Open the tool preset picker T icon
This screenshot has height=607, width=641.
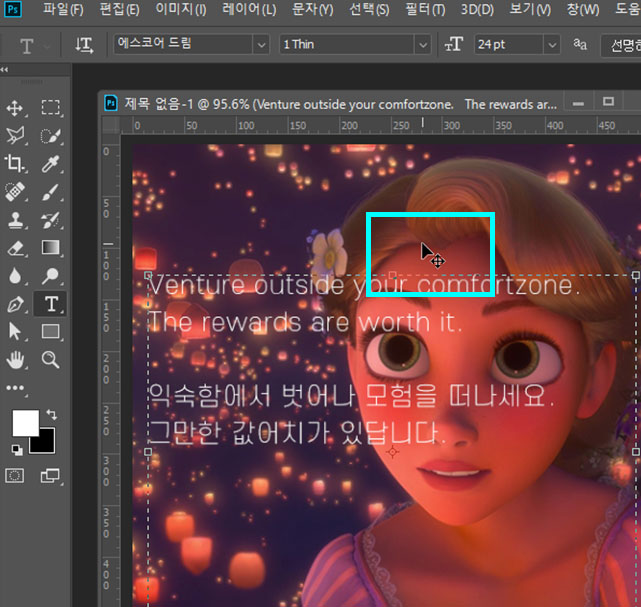pyautogui.click(x=27, y=46)
